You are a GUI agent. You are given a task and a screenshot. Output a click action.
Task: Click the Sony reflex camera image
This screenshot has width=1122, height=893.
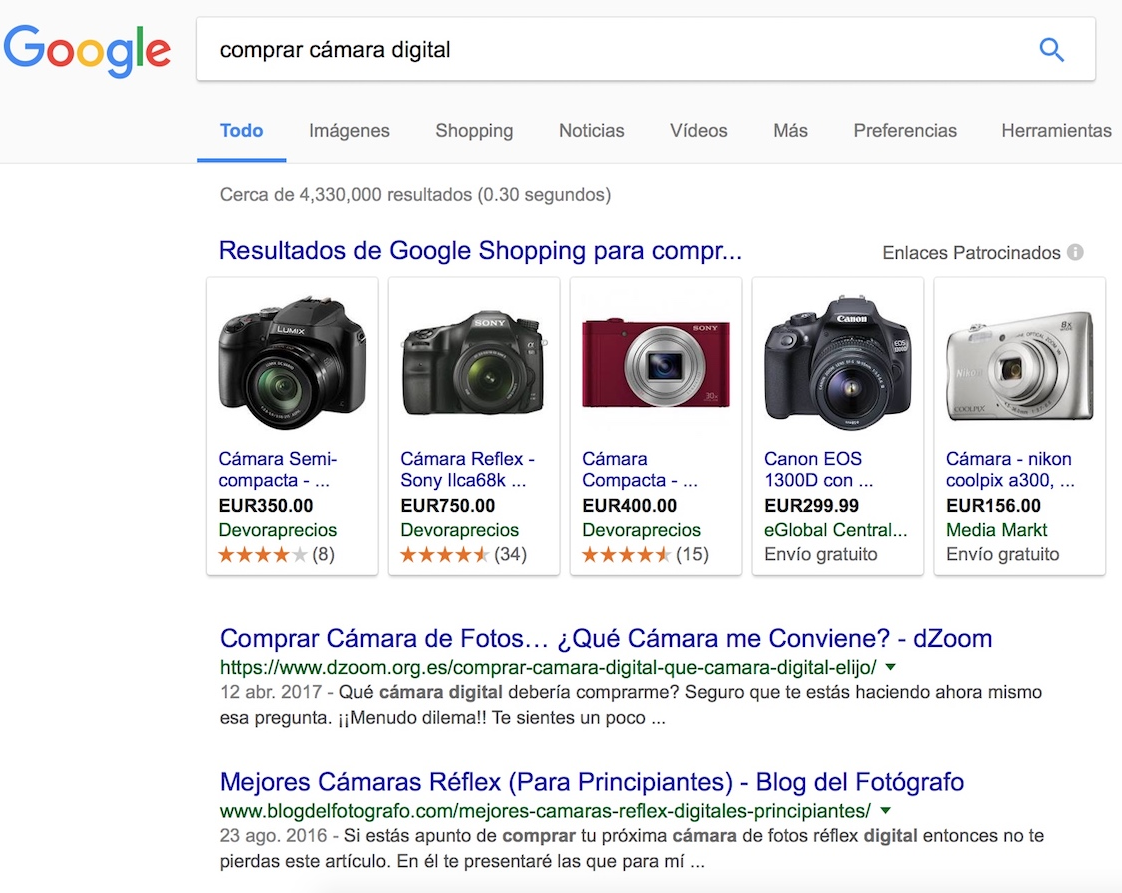pos(474,362)
